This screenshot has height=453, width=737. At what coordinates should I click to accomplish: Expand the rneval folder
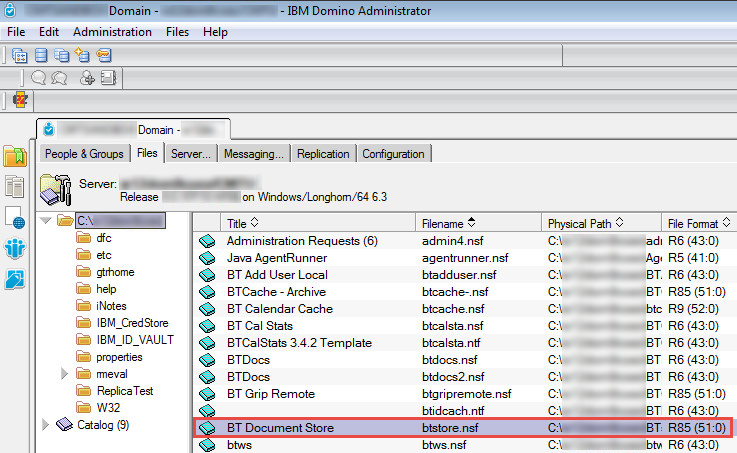point(64,374)
